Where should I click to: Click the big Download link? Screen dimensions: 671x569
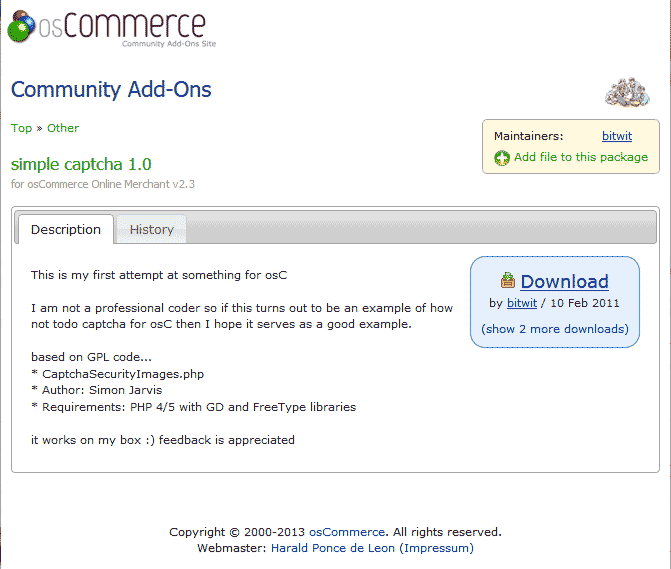click(x=564, y=281)
